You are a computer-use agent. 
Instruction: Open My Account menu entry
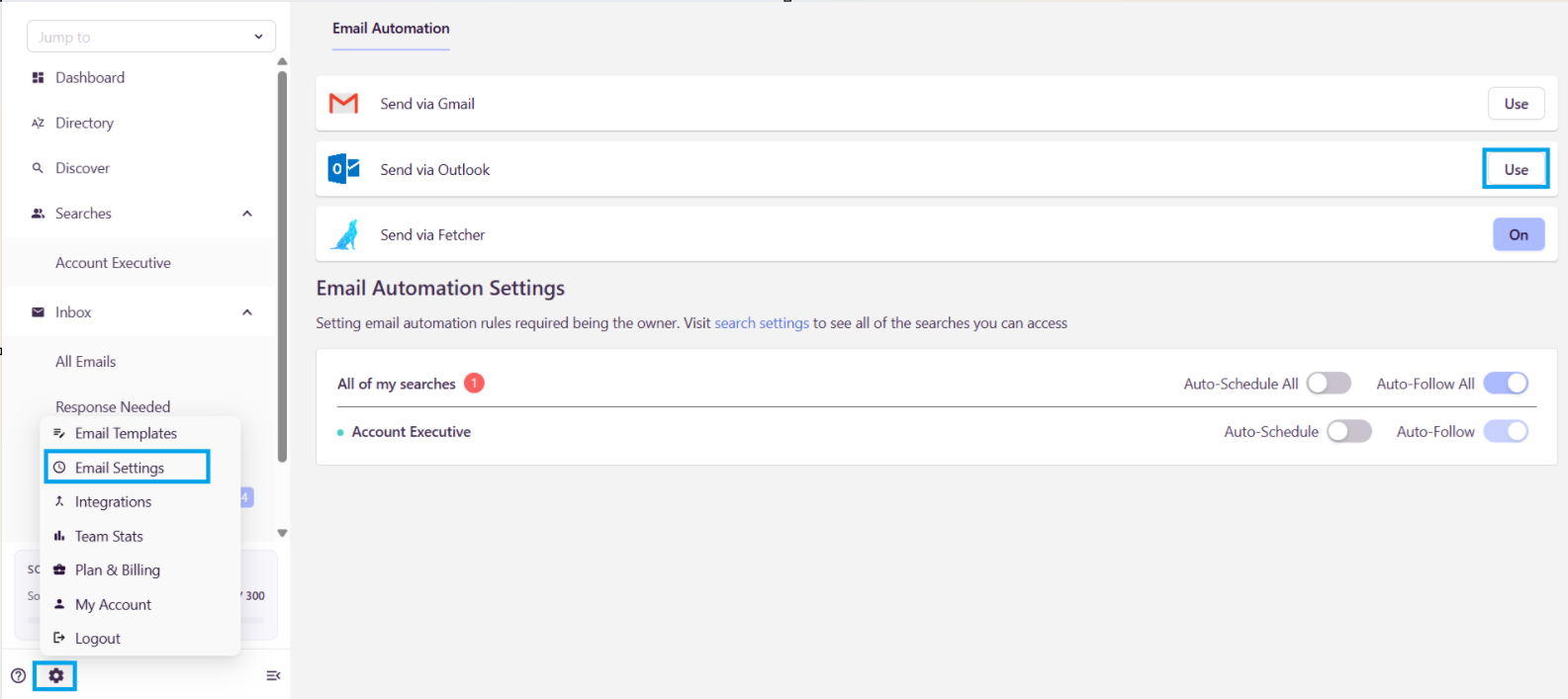coord(113,604)
